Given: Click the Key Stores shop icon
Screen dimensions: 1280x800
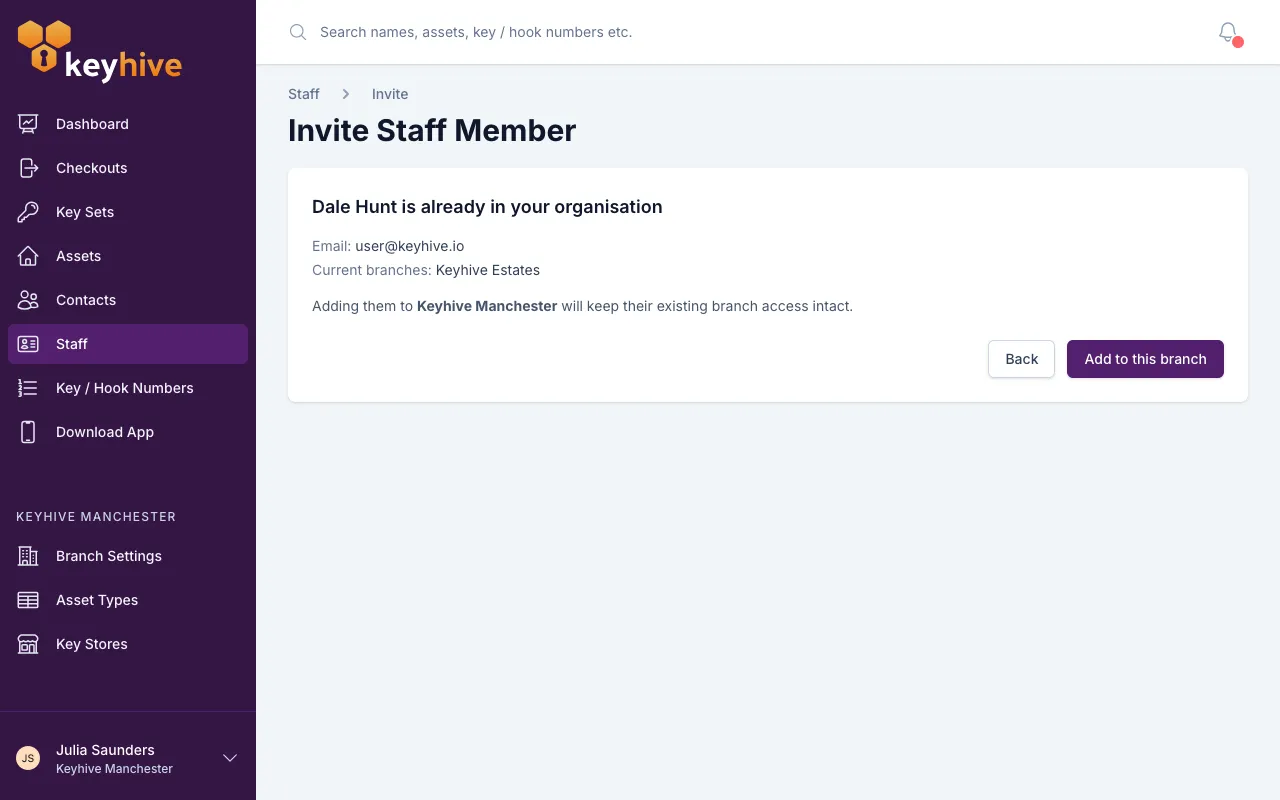Looking at the screenshot, I should (x=28, y=644).
